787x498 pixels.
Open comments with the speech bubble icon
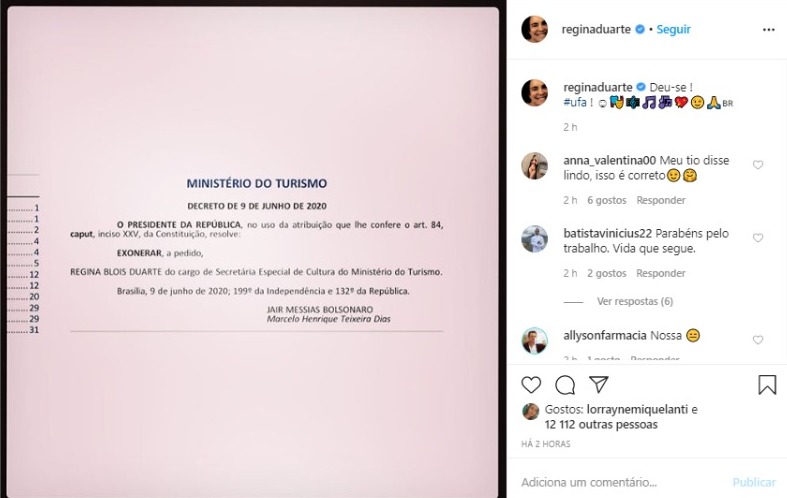coord(565,385)
